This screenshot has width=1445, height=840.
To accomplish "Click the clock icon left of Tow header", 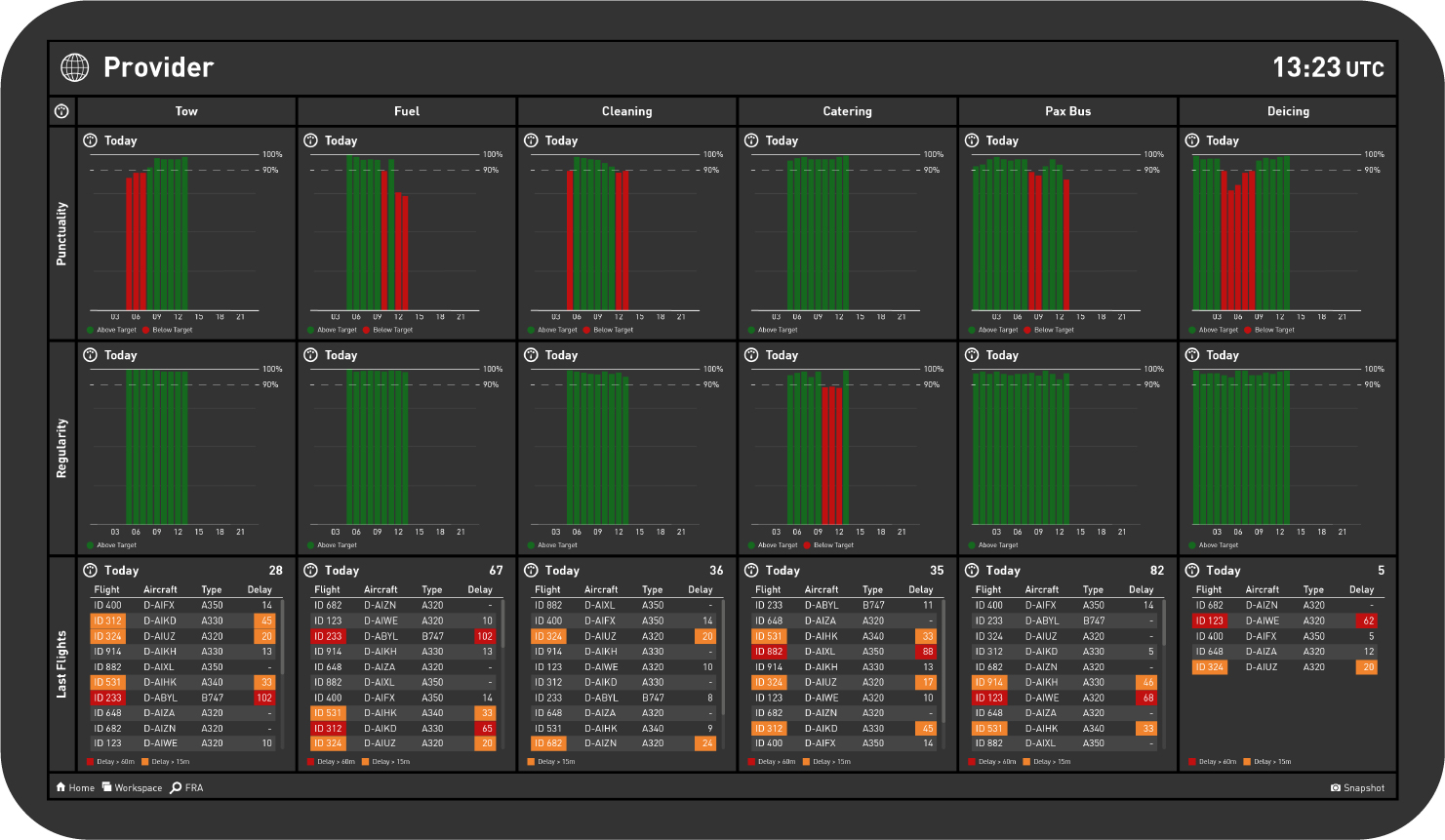I will pyautogui.click(x=61, y=111).
